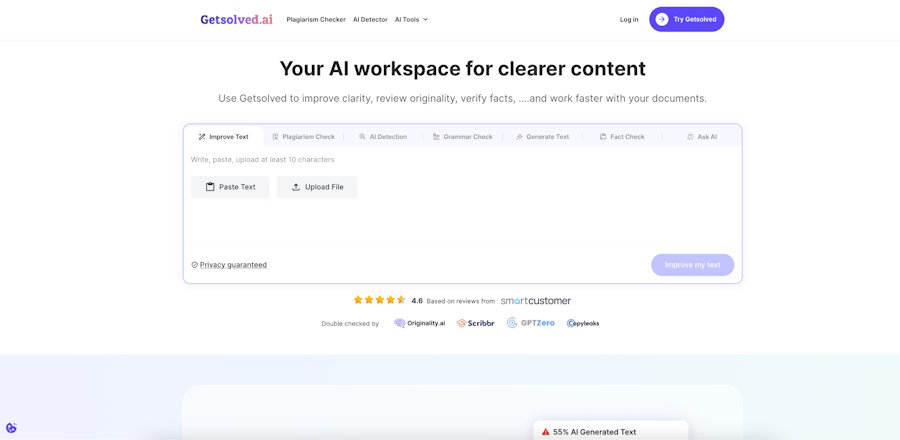Open the cookie settings icon
This screenshot has height=440, width=900.
[x=11, y=427]
